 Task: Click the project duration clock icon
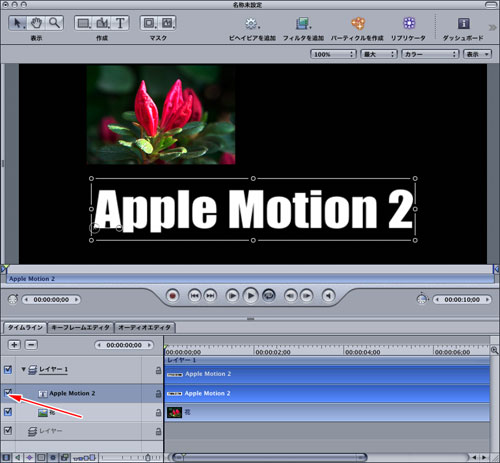[422, 298]
